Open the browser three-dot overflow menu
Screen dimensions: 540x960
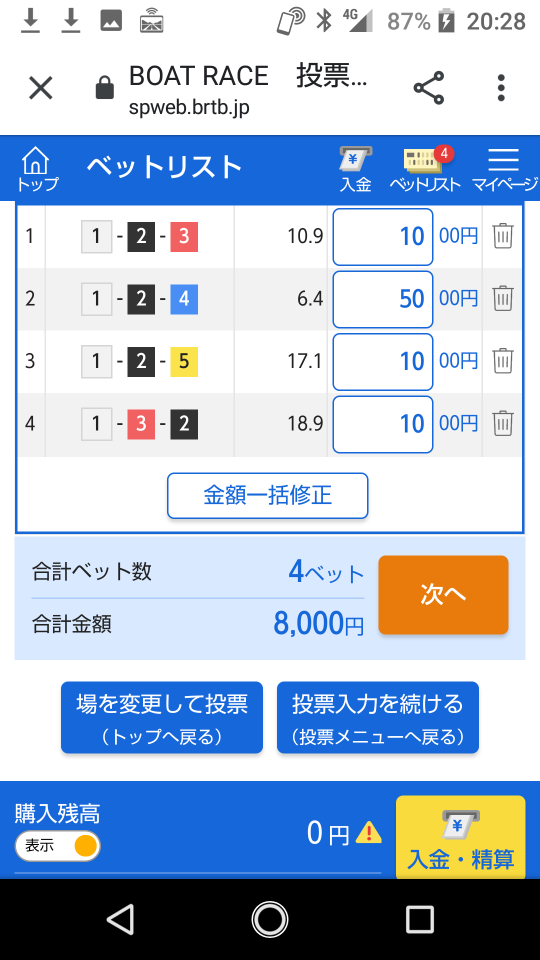pyautogui.click(x=501, y=88)
